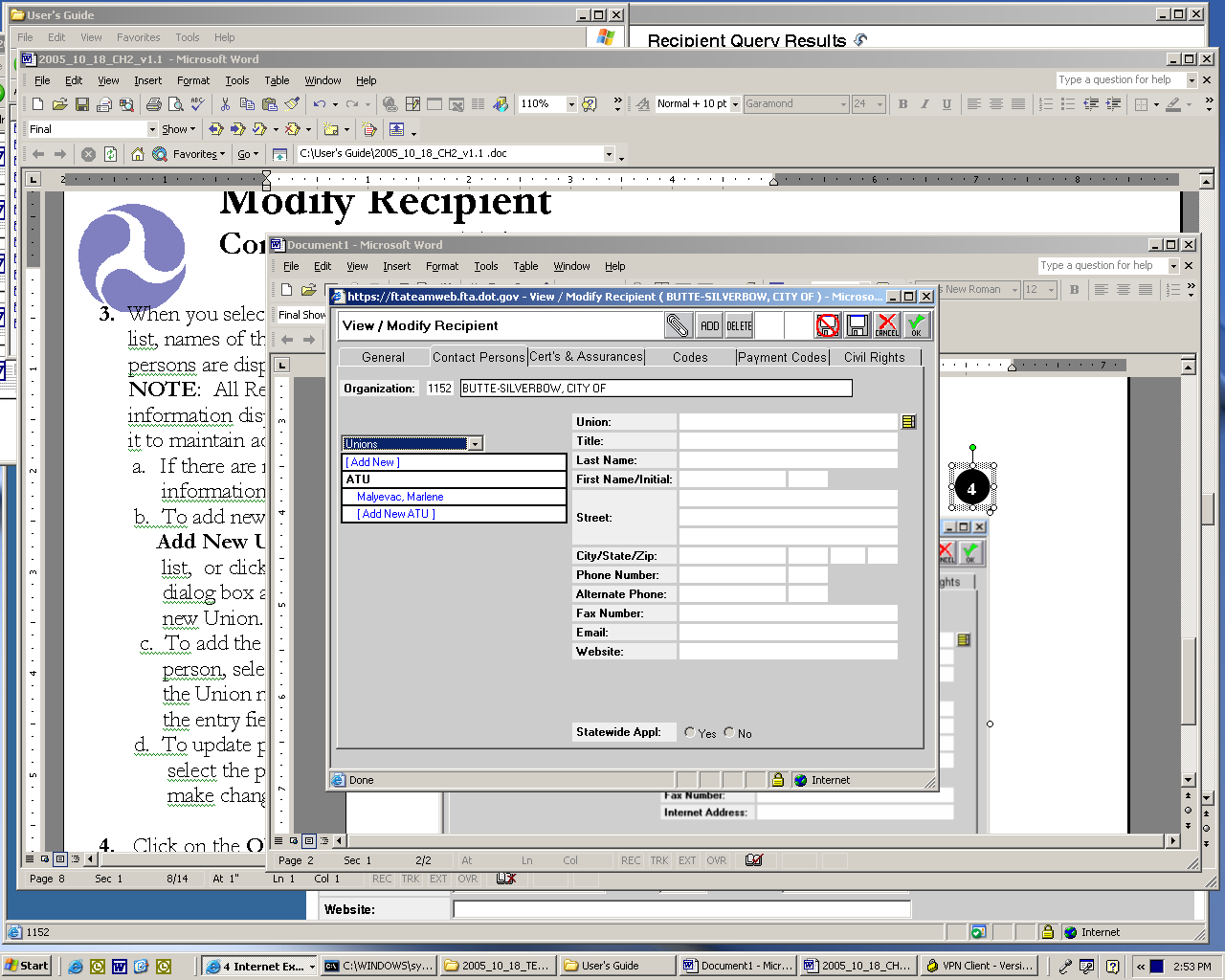1225x980 pixels.
Task: Open the Favorites menu in User's Guide window
Action: [x=139, y=37]
